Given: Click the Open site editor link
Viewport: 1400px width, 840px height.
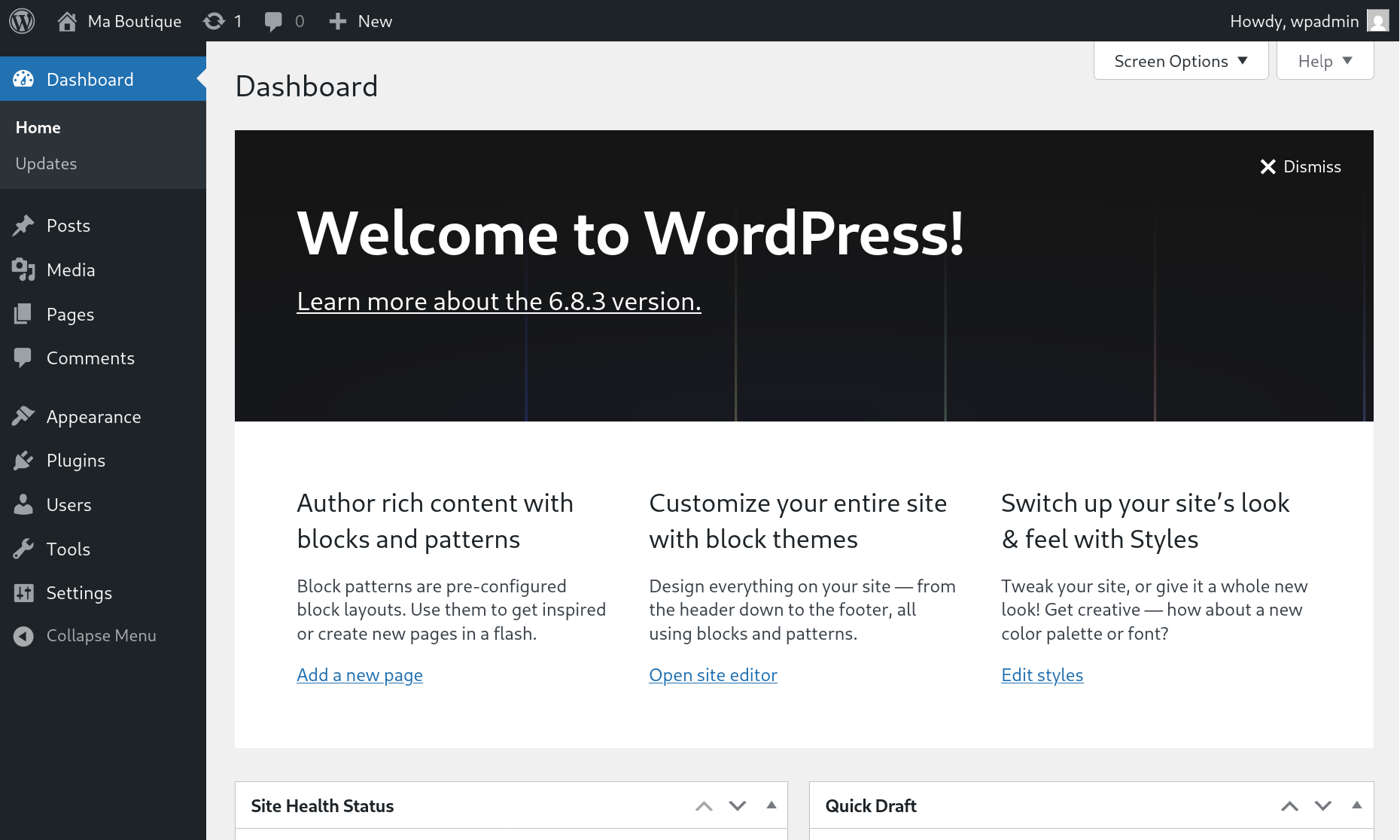Looking at the screenshot, I should coord(713,675).
